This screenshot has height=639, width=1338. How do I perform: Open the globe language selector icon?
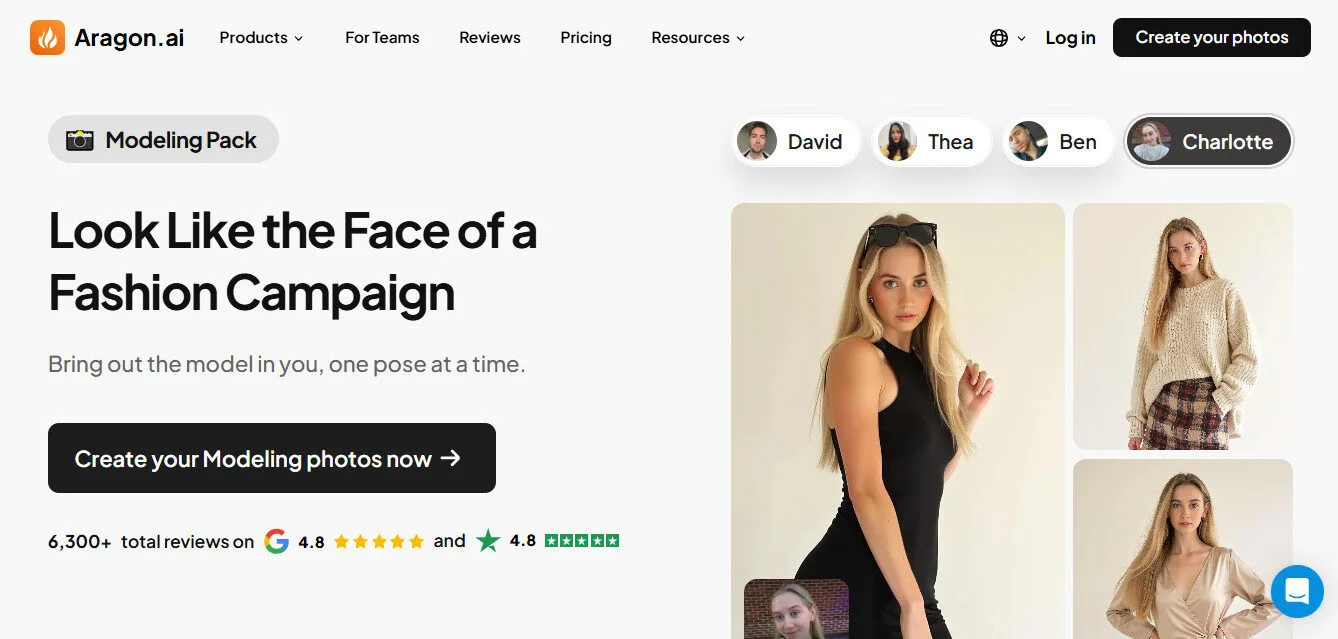point(998,37)
